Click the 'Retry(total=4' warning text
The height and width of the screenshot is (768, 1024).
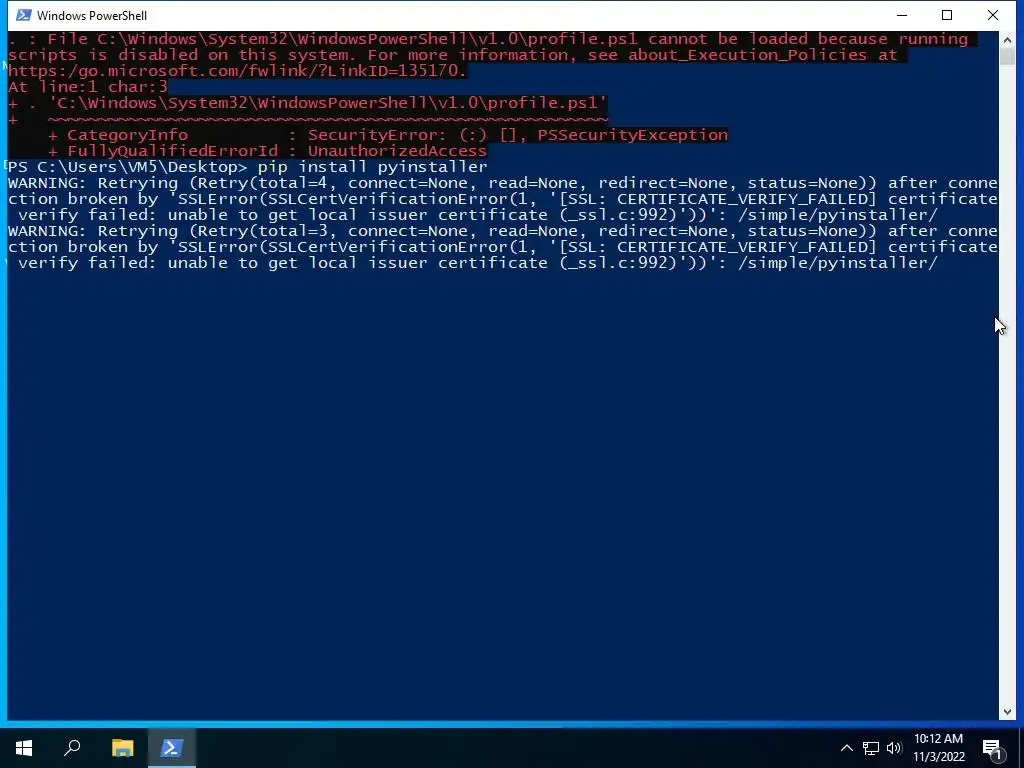pyautogui.click(x=262, y=183)
